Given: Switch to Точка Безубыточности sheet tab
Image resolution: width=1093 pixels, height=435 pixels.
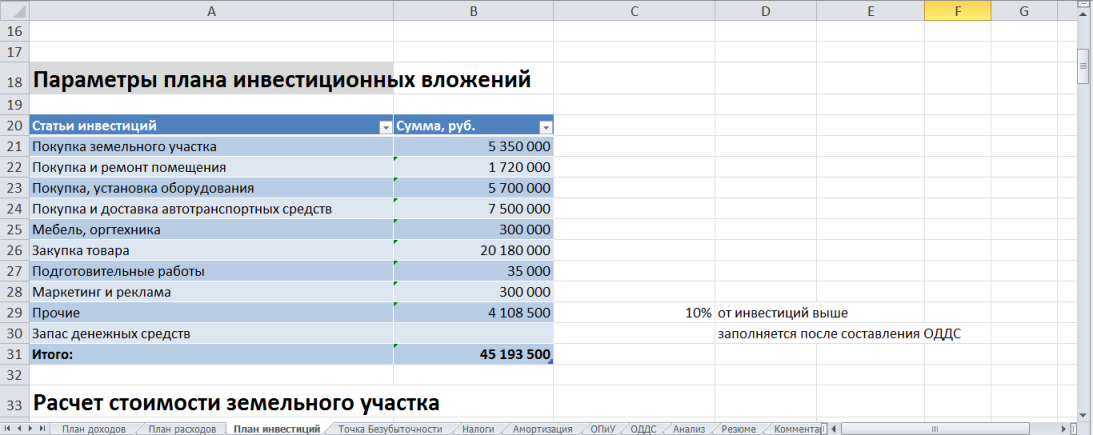Looking at the screenshot, I should pos(390,428).
